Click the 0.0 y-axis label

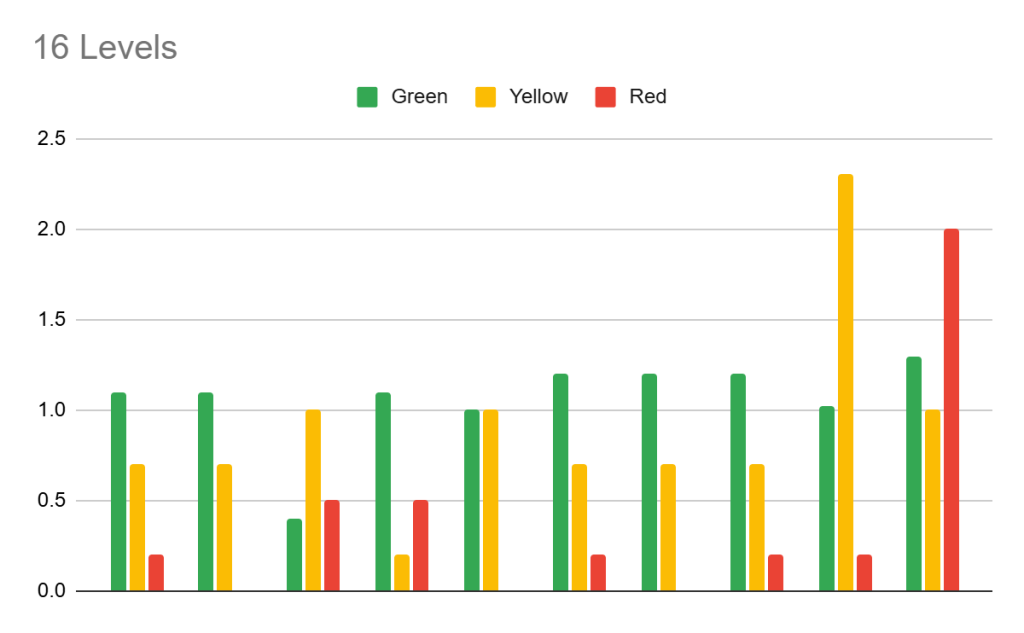(51, 591)
